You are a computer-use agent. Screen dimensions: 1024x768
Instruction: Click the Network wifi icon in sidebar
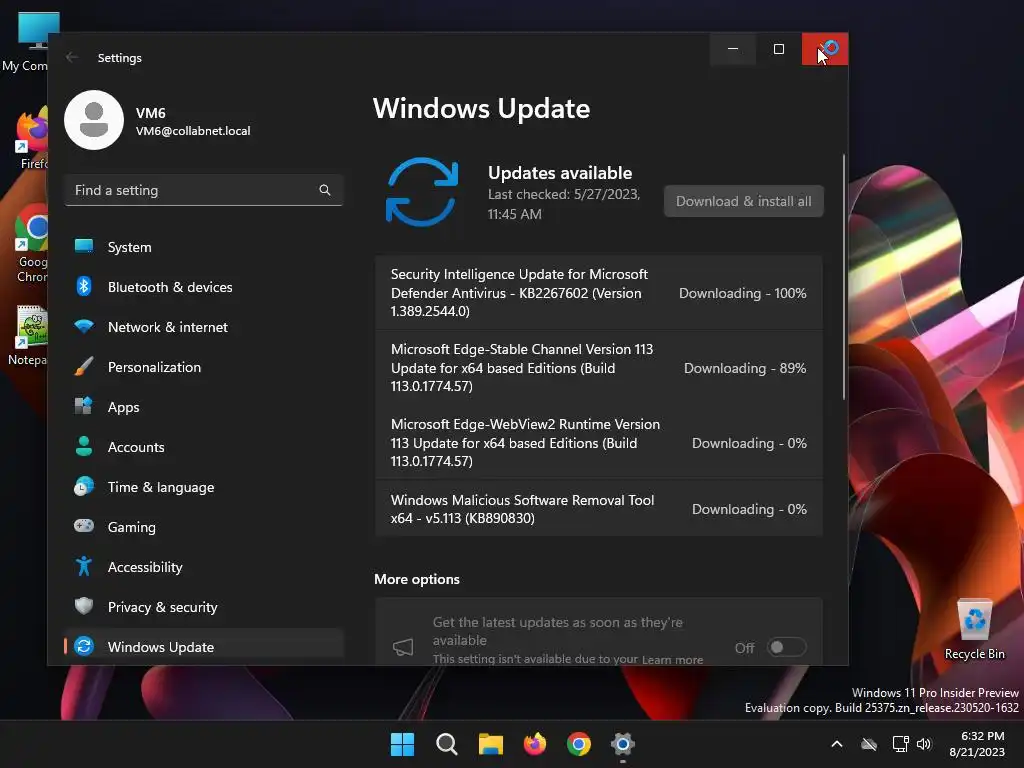point(84,327)
